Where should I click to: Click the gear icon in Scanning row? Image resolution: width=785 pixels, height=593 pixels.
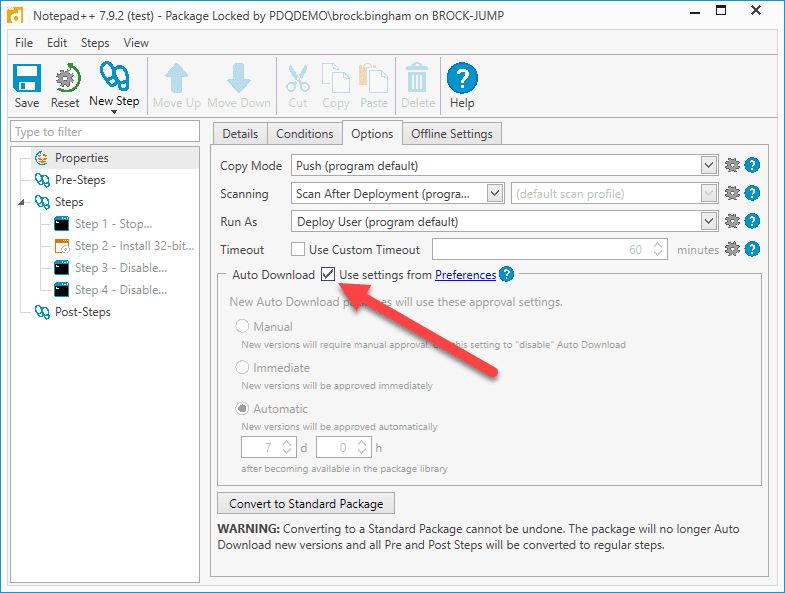coord(732,193)
